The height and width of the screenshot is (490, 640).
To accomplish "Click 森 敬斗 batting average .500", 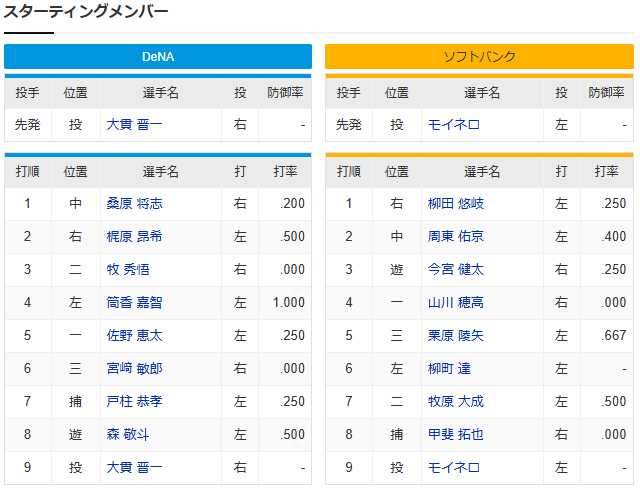I will click(x=292, y=434).
